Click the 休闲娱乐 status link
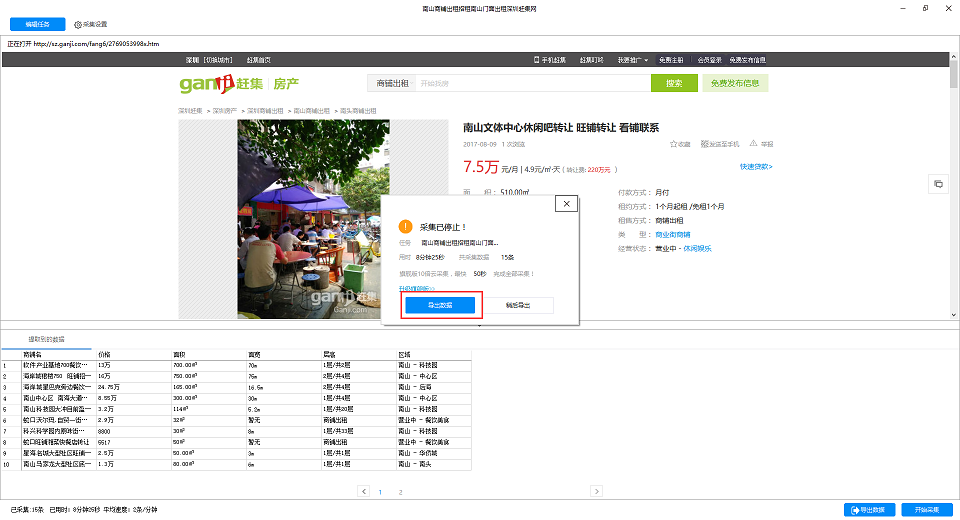Screen dimensions: 960x520 697,249
